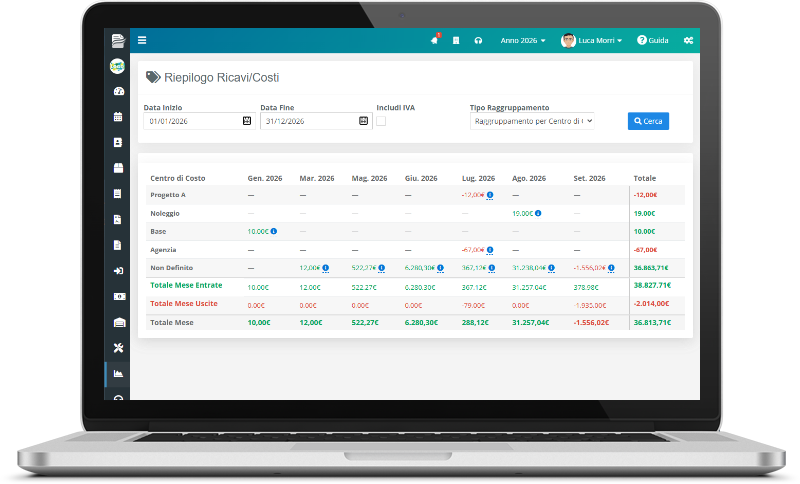Open the calendar icon in sidebar
800x484 pixels.
click(x=118, y=117)
